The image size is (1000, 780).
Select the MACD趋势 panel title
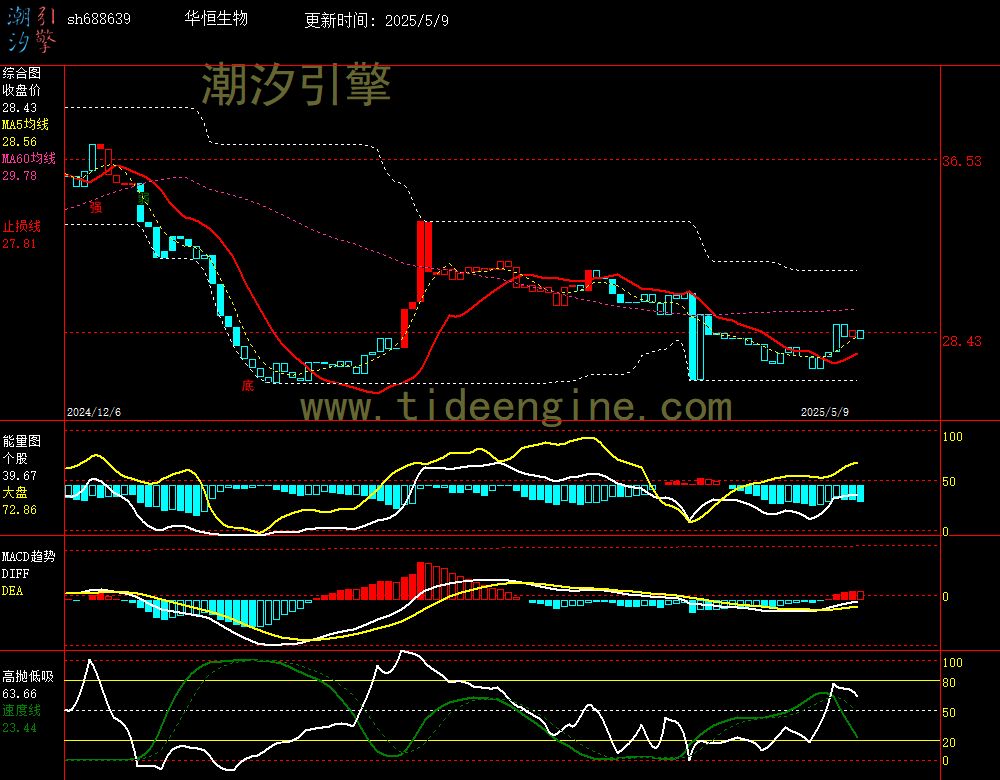(x=28, y=557)
